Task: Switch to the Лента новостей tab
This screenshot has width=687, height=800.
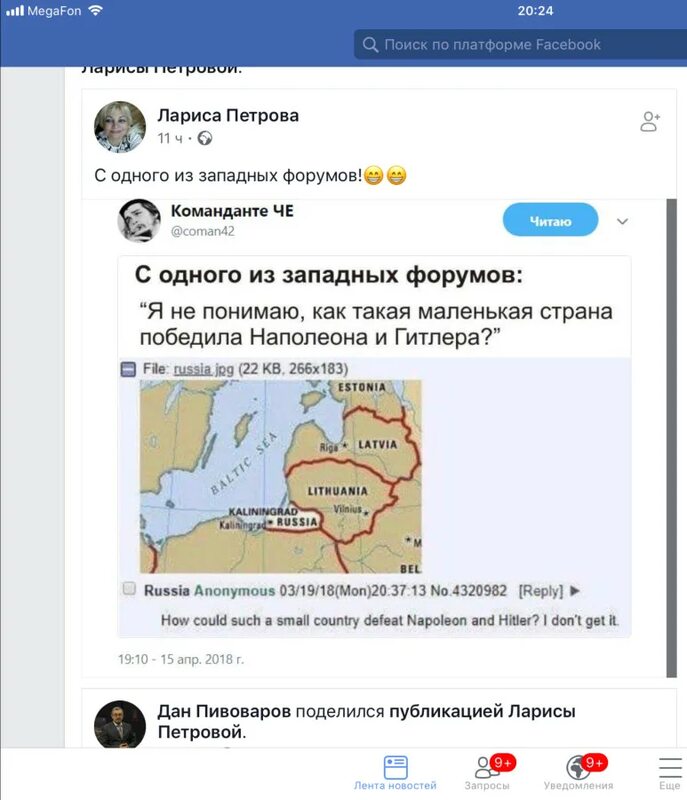Action: click(395, 772)
